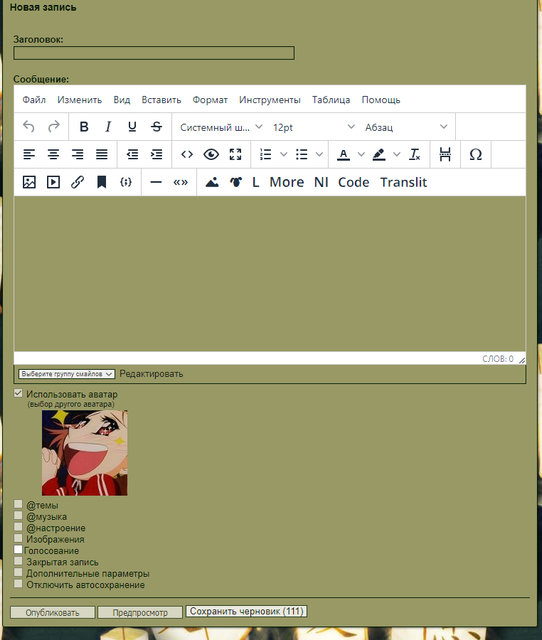Center align the text
The image size is (542, 640).
53,154
